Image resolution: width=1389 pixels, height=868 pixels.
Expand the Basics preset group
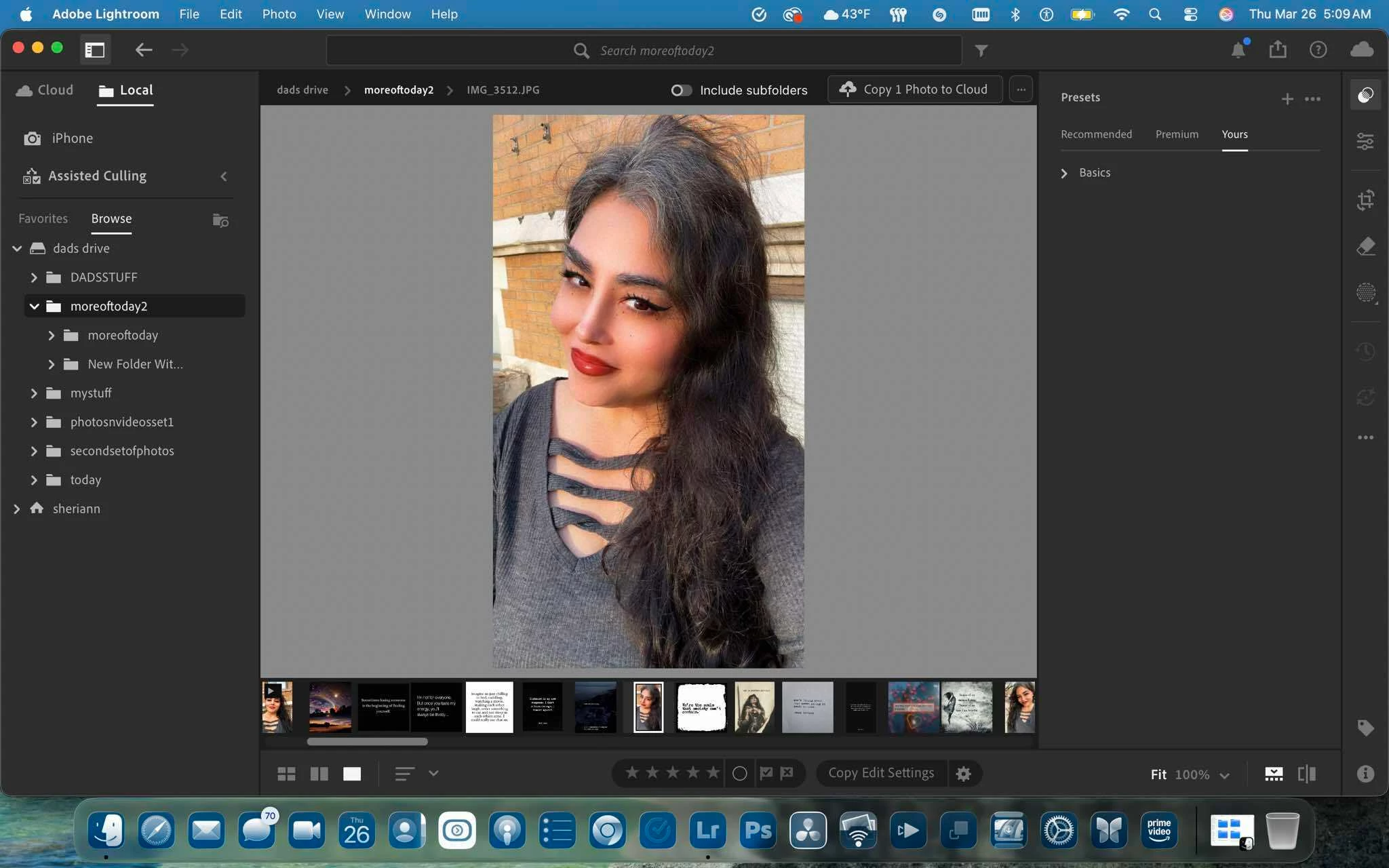(x=1064, y=173)
